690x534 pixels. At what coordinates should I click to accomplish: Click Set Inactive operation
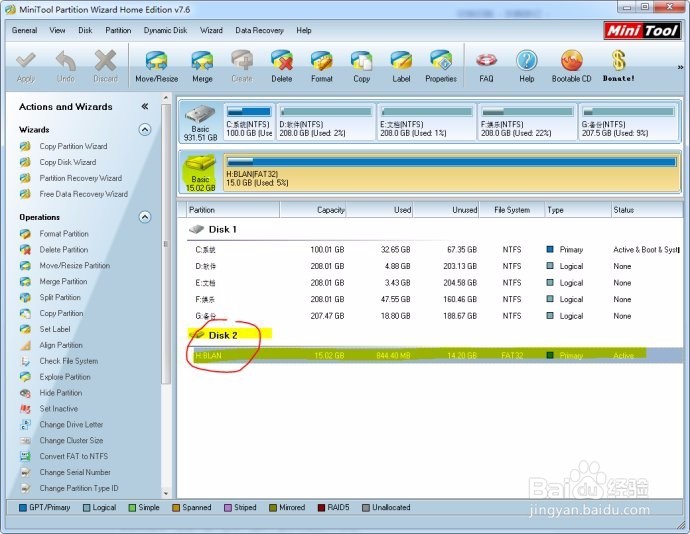coord(59,409)
